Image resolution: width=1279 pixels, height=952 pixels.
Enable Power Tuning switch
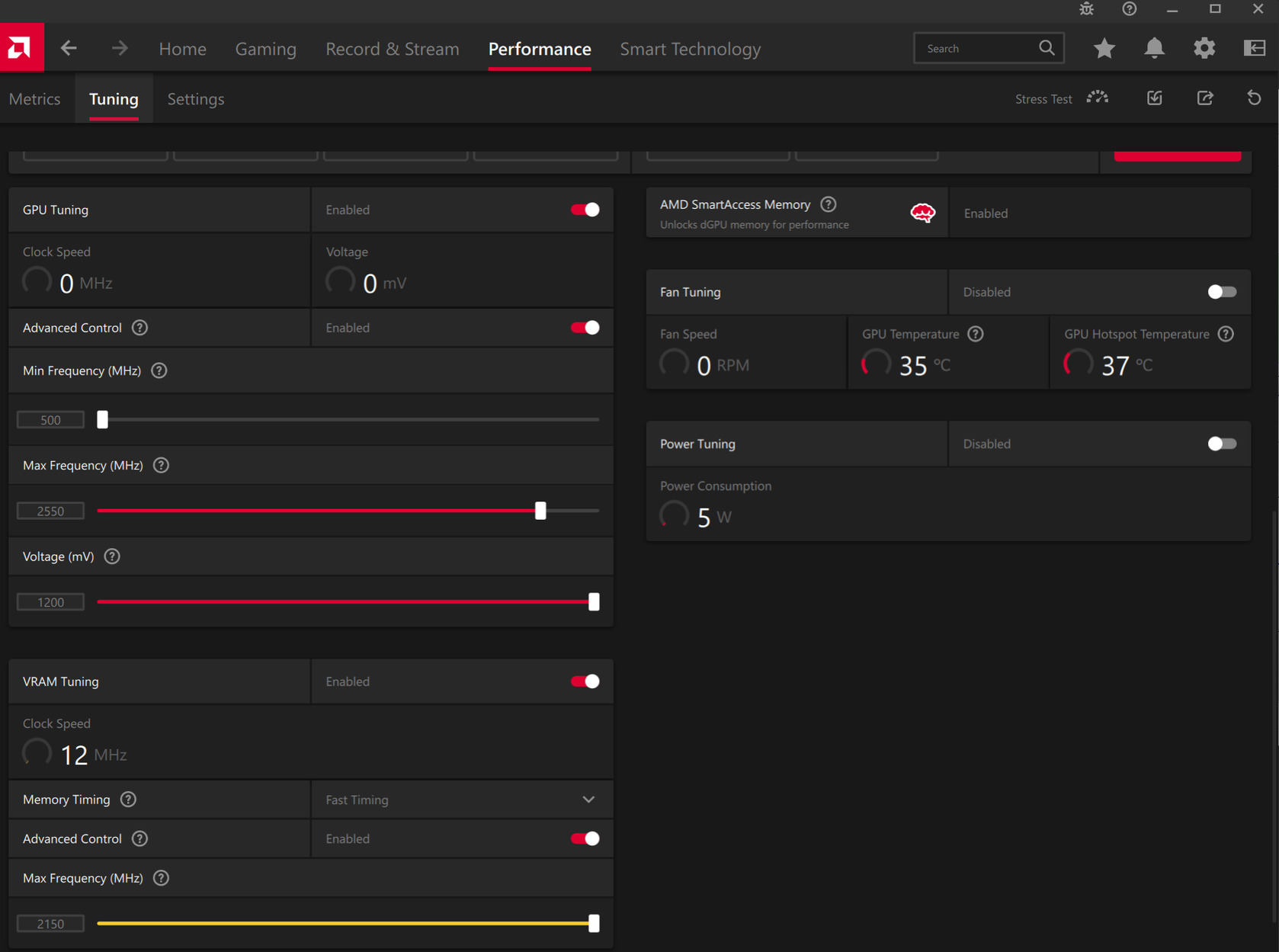[1222, 444]
